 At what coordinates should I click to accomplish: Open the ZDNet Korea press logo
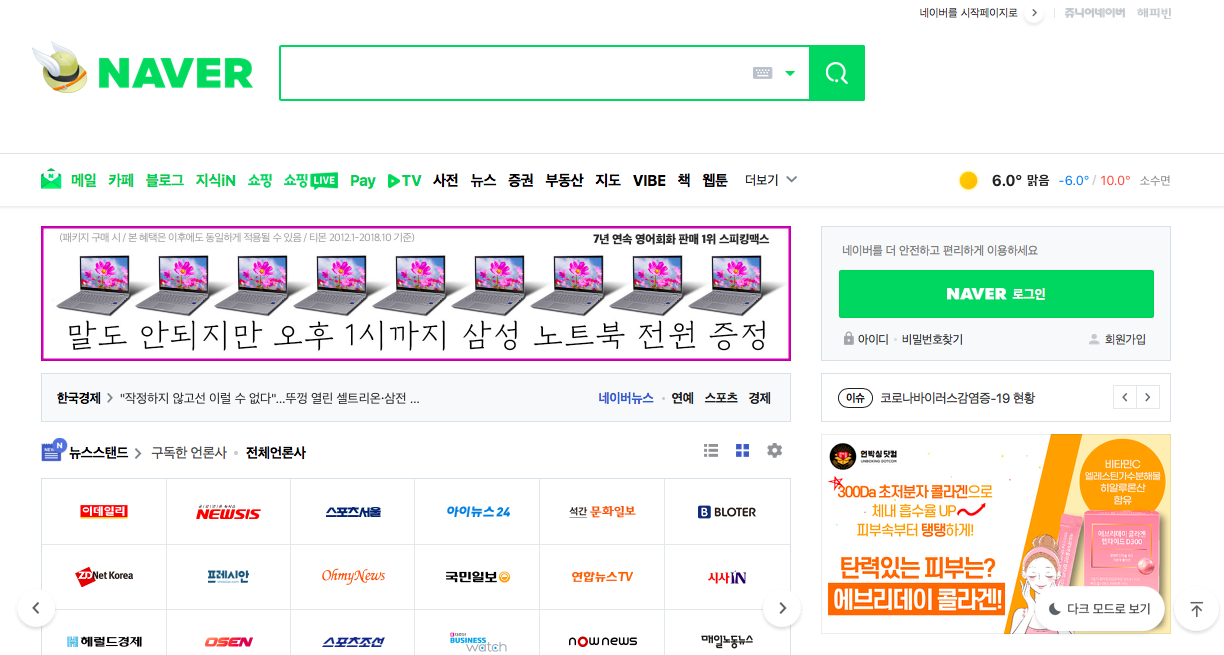click(104, 576)
